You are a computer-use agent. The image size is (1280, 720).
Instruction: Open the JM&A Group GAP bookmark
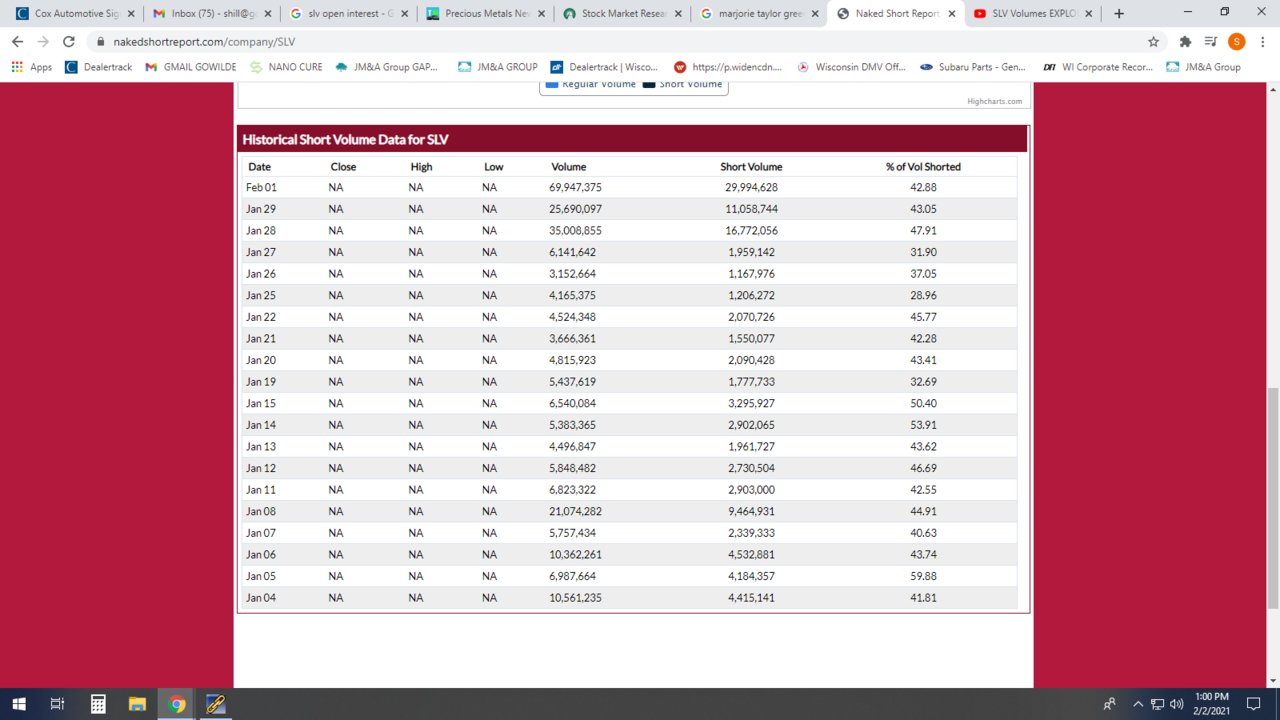coord(386,67)
